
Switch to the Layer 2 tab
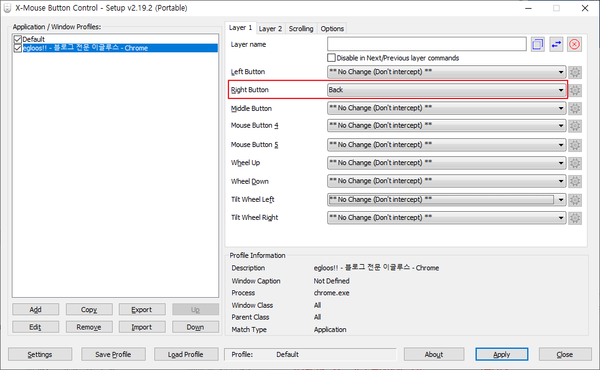[270, 29]
